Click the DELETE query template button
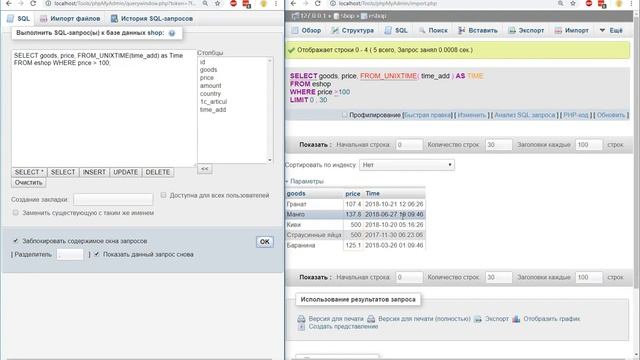The image size is (640, 360). pos(158,172)
